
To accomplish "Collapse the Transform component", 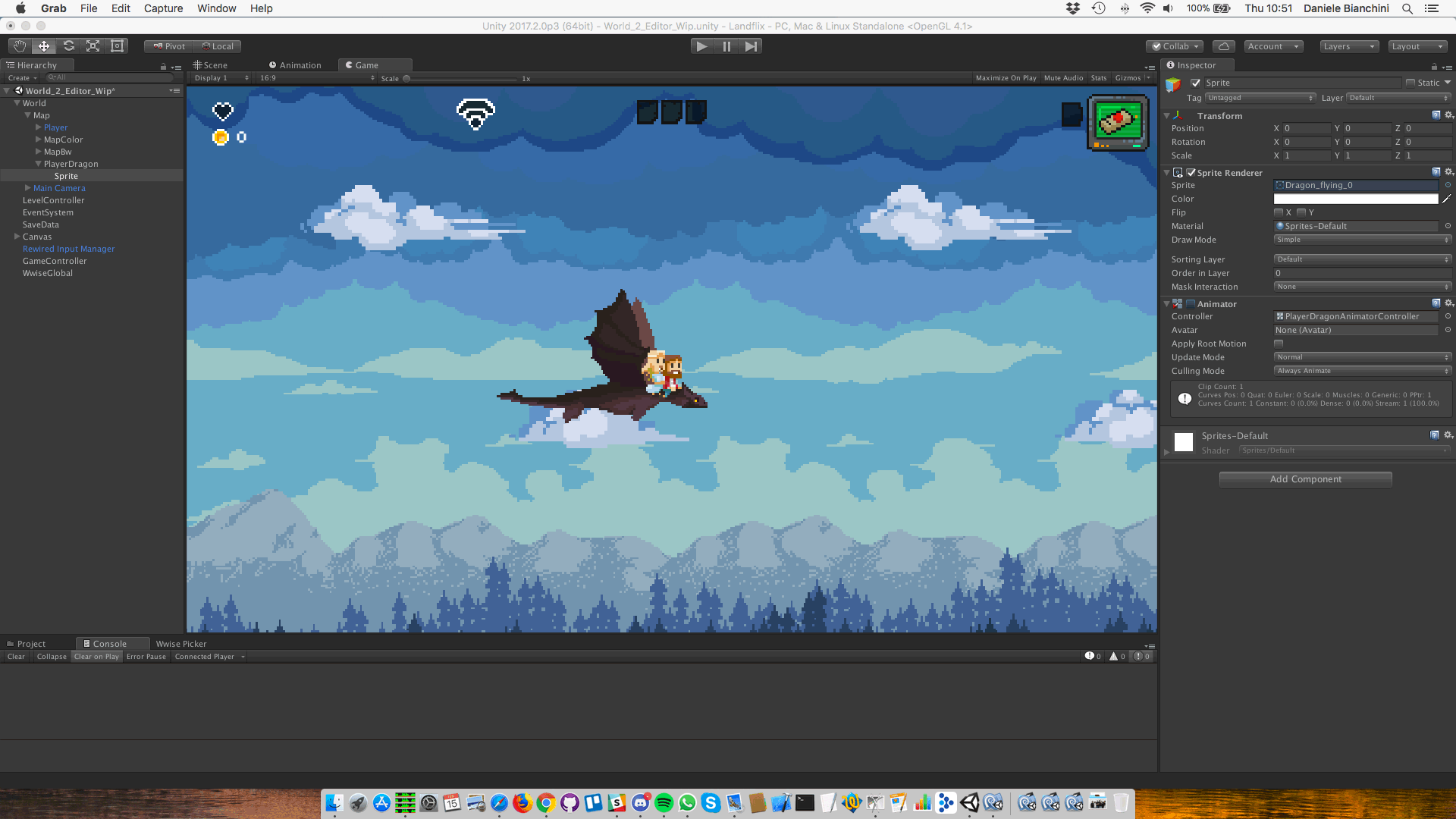I will pos(1167,116).
